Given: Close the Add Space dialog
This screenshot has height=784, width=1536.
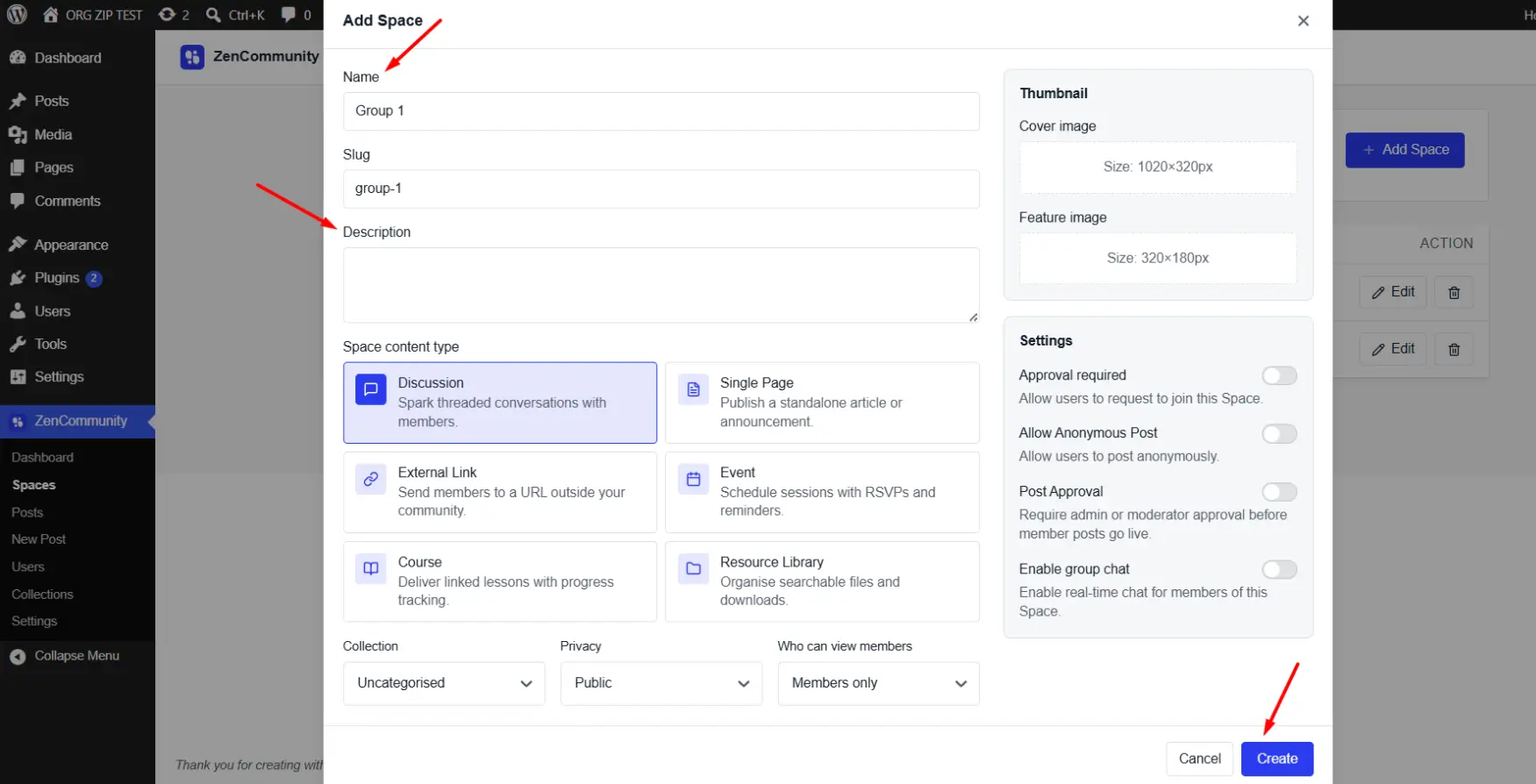Looking at the screenshot, I should [x=1304, y=21].
